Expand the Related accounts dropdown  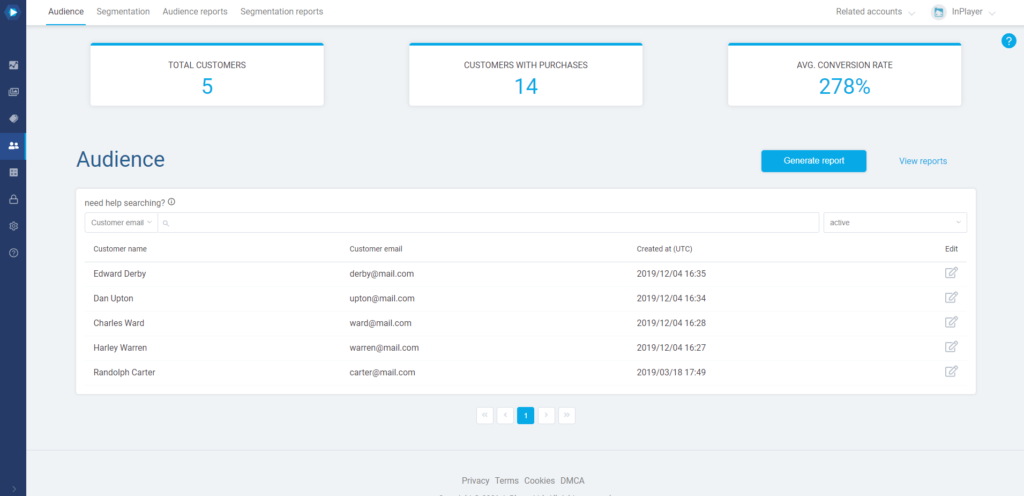pyautogui.click(x=875, y=12)
